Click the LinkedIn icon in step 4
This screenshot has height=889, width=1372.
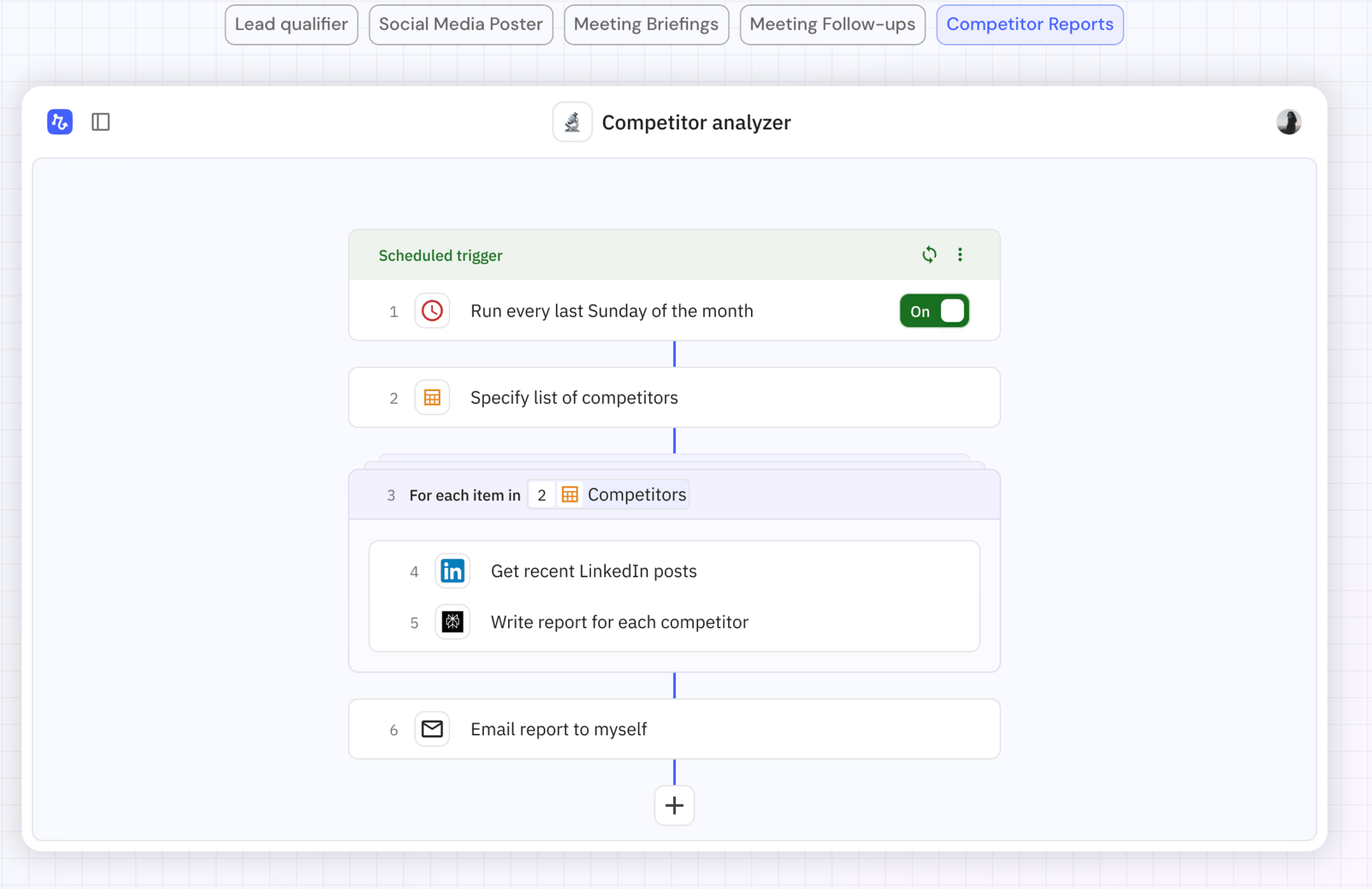pos(452,571)
